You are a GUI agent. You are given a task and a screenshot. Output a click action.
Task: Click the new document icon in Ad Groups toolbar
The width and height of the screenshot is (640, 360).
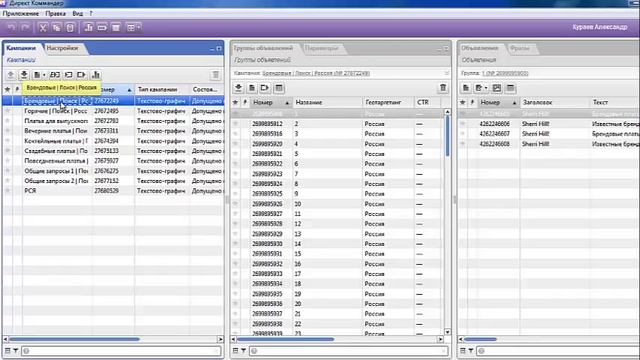(x=252, y=88)
